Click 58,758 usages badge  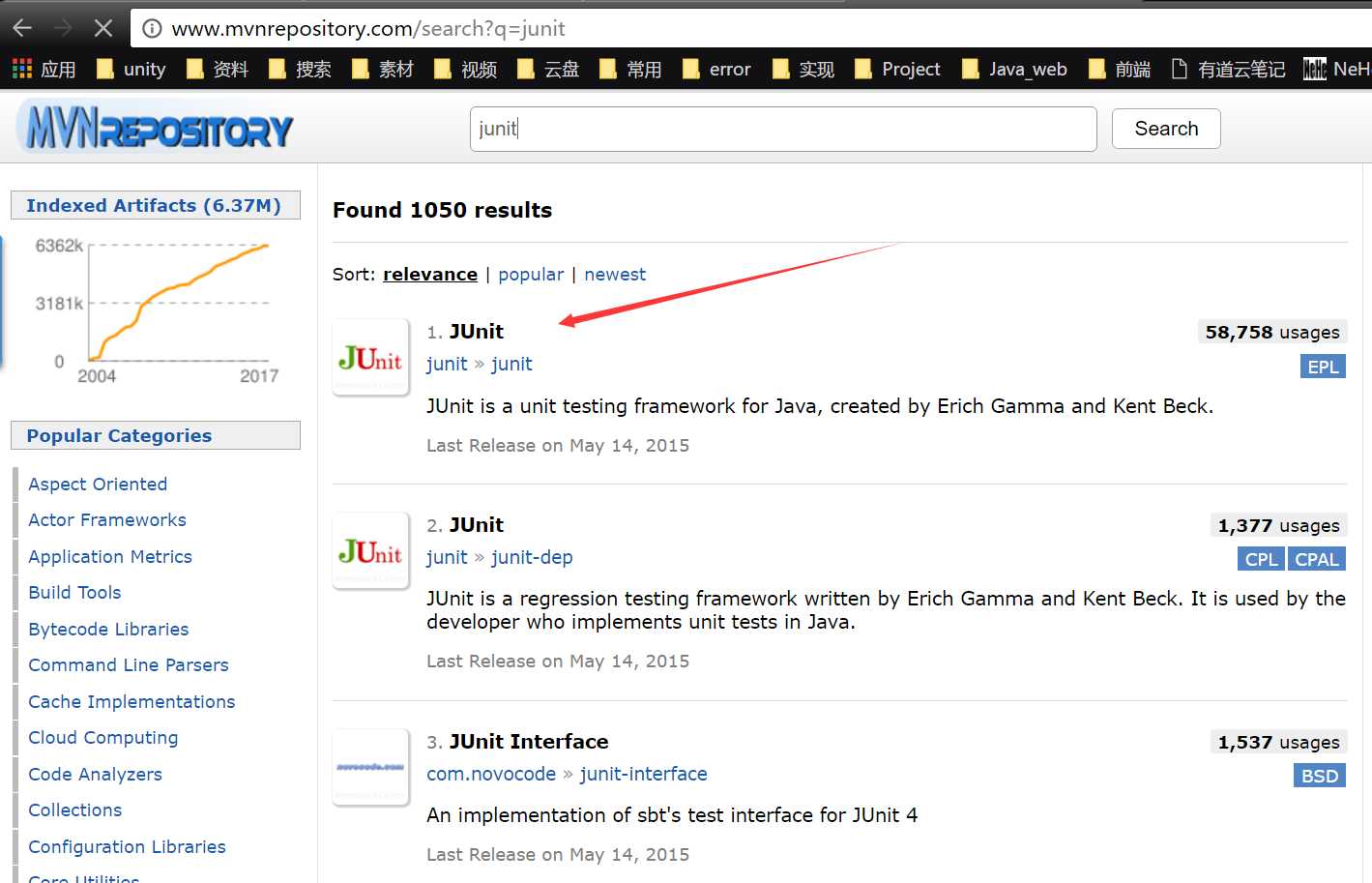tap(1272, 333)
